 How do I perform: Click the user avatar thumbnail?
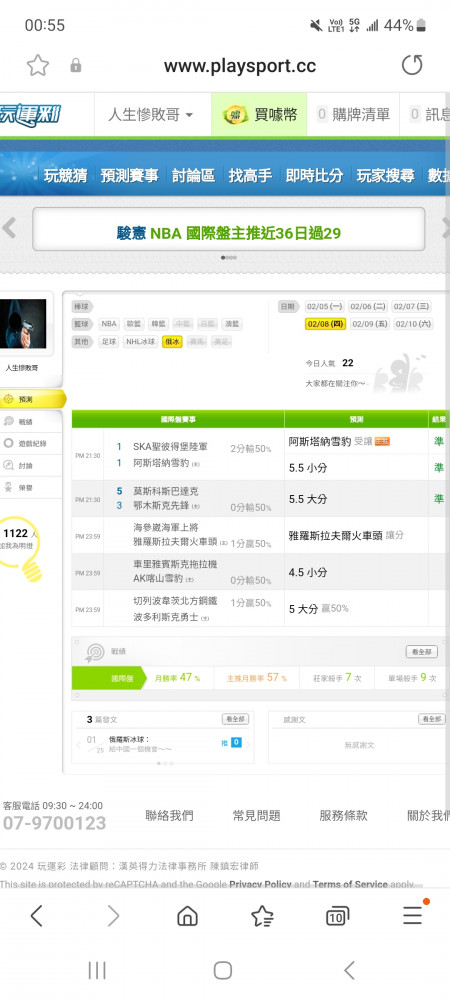(x=23, y=324)
